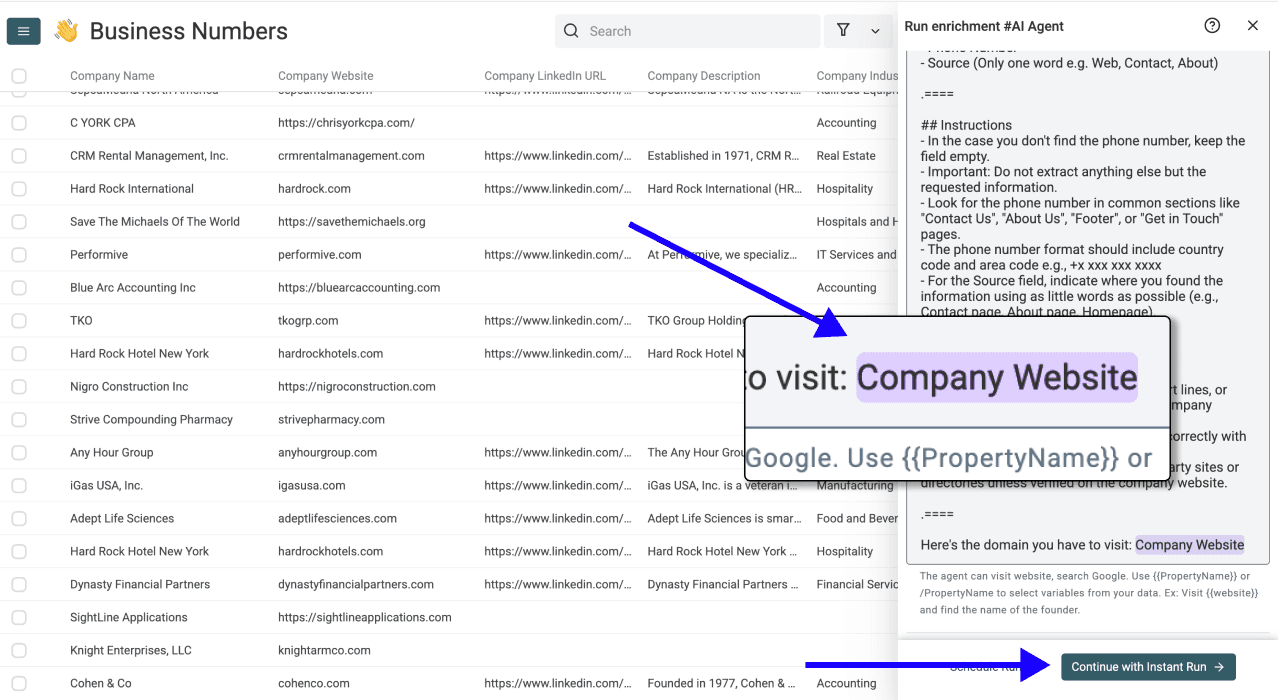The width and height of the screenshot is (1279, 700).
Task: Select the TKO row checkbox
Action: pos(18,320)
